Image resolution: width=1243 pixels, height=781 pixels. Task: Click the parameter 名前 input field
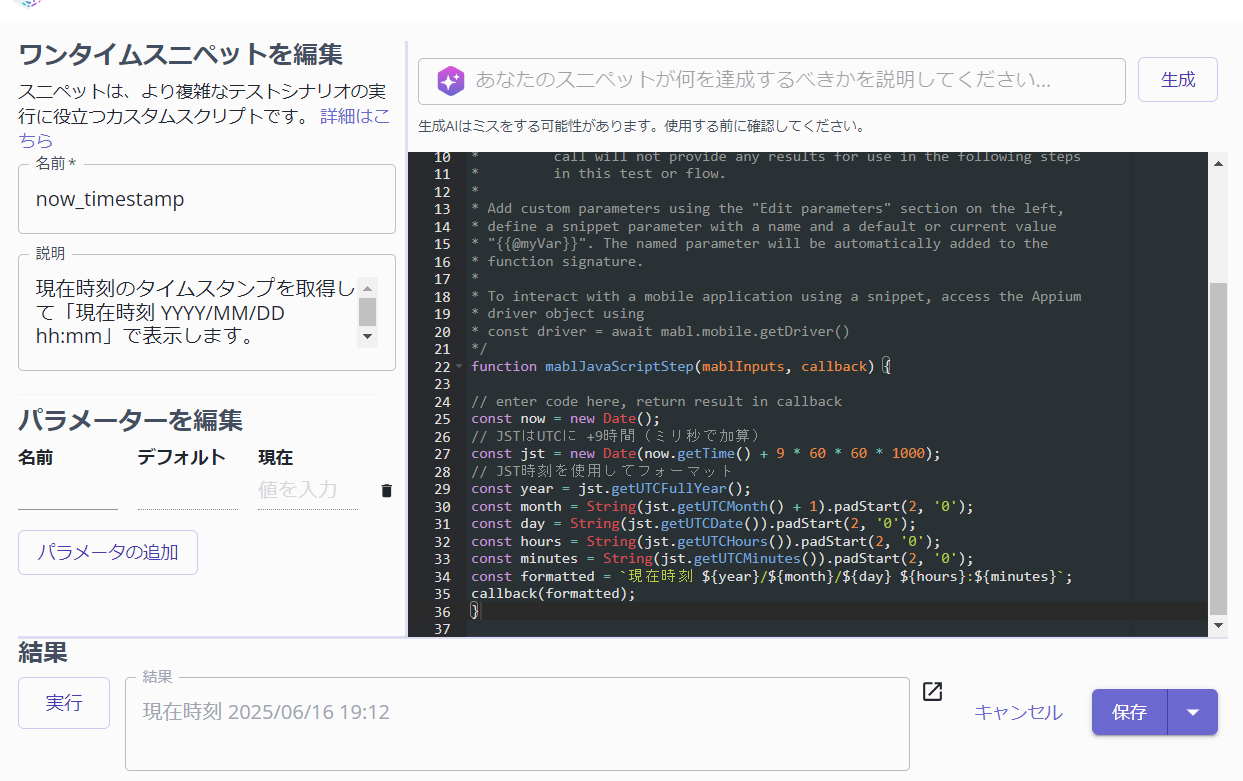(68, 490)
